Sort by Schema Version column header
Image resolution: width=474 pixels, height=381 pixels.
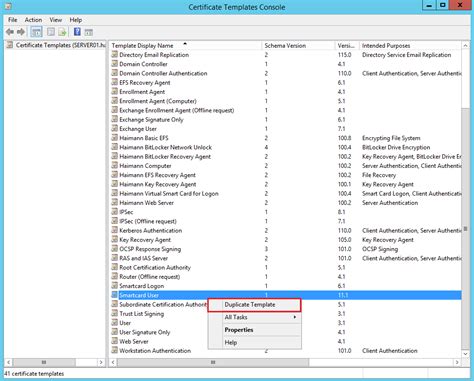click(298, 46)
